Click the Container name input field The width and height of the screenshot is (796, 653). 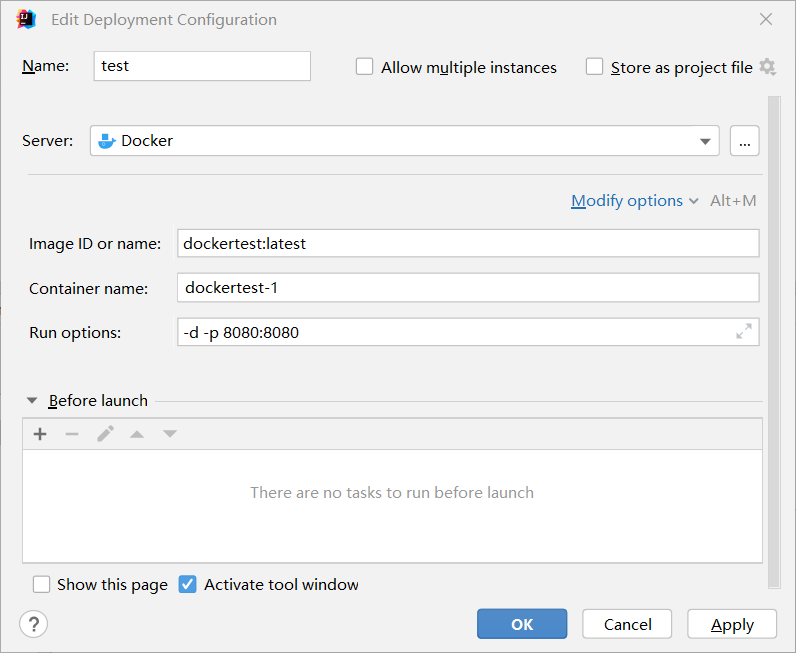pyautogui.click(x=468, y=288)
